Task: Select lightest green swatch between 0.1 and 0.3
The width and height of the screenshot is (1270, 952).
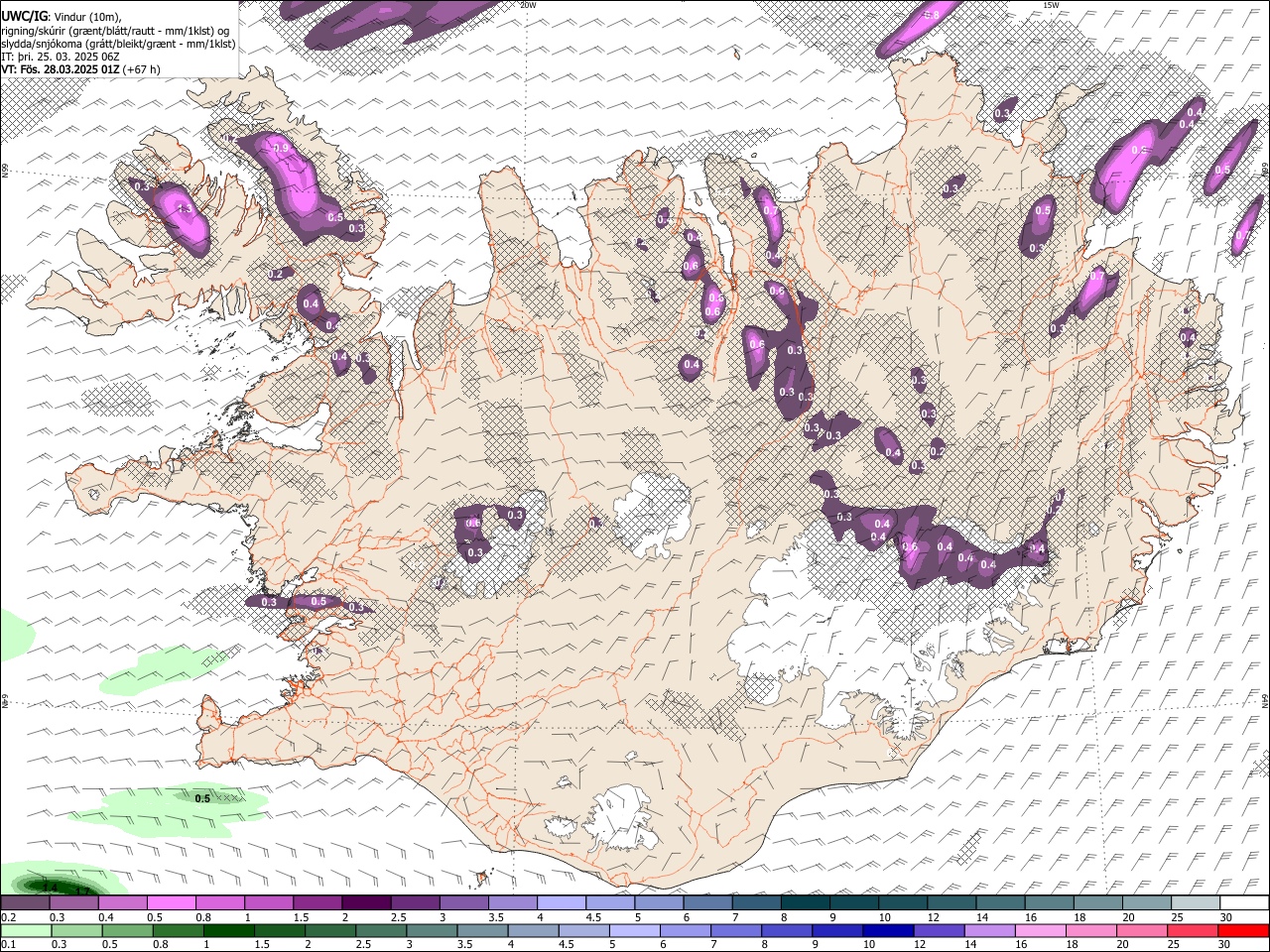Action: [x=26, y=930]
